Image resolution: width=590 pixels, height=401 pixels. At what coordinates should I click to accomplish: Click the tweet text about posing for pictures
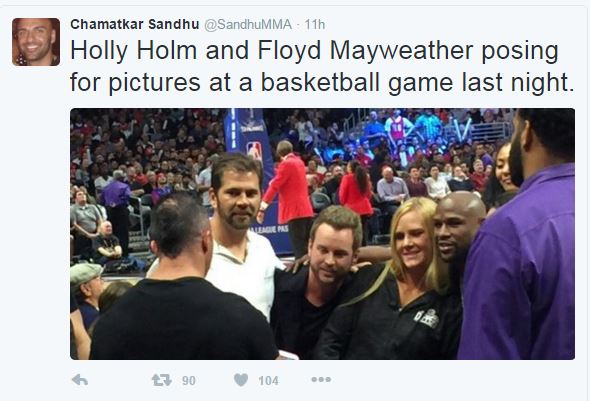(x=322, y=67)
